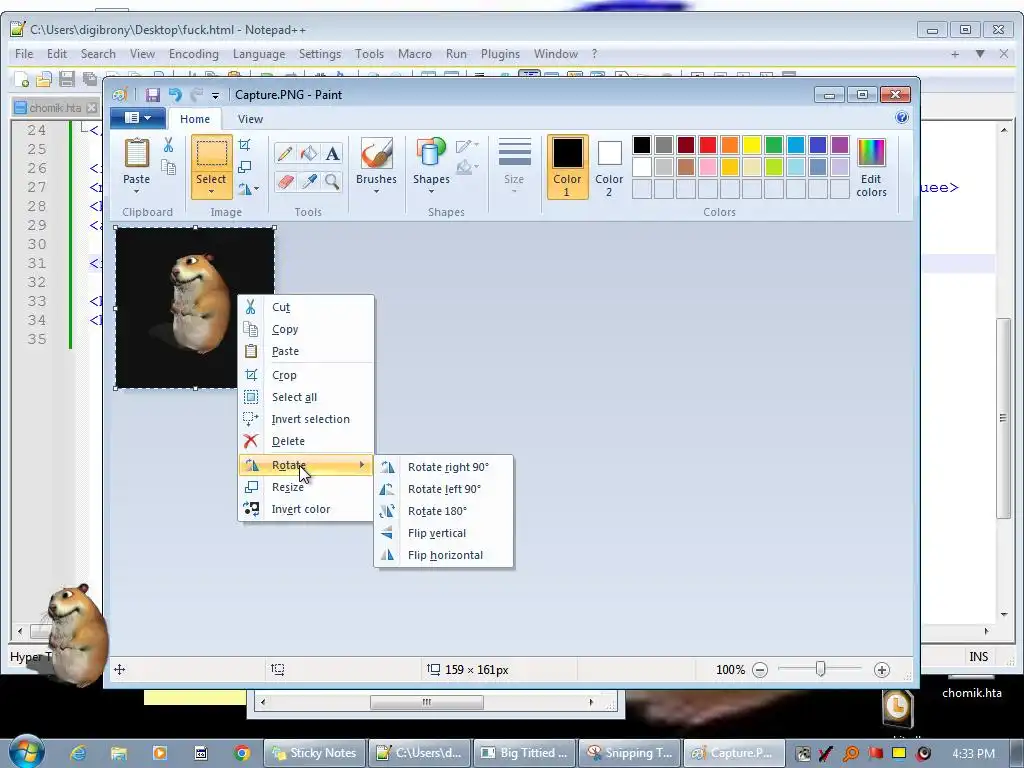Click the Paste clipboard icon in ribbon
1024x768 pixels.
tap(136, 154)
